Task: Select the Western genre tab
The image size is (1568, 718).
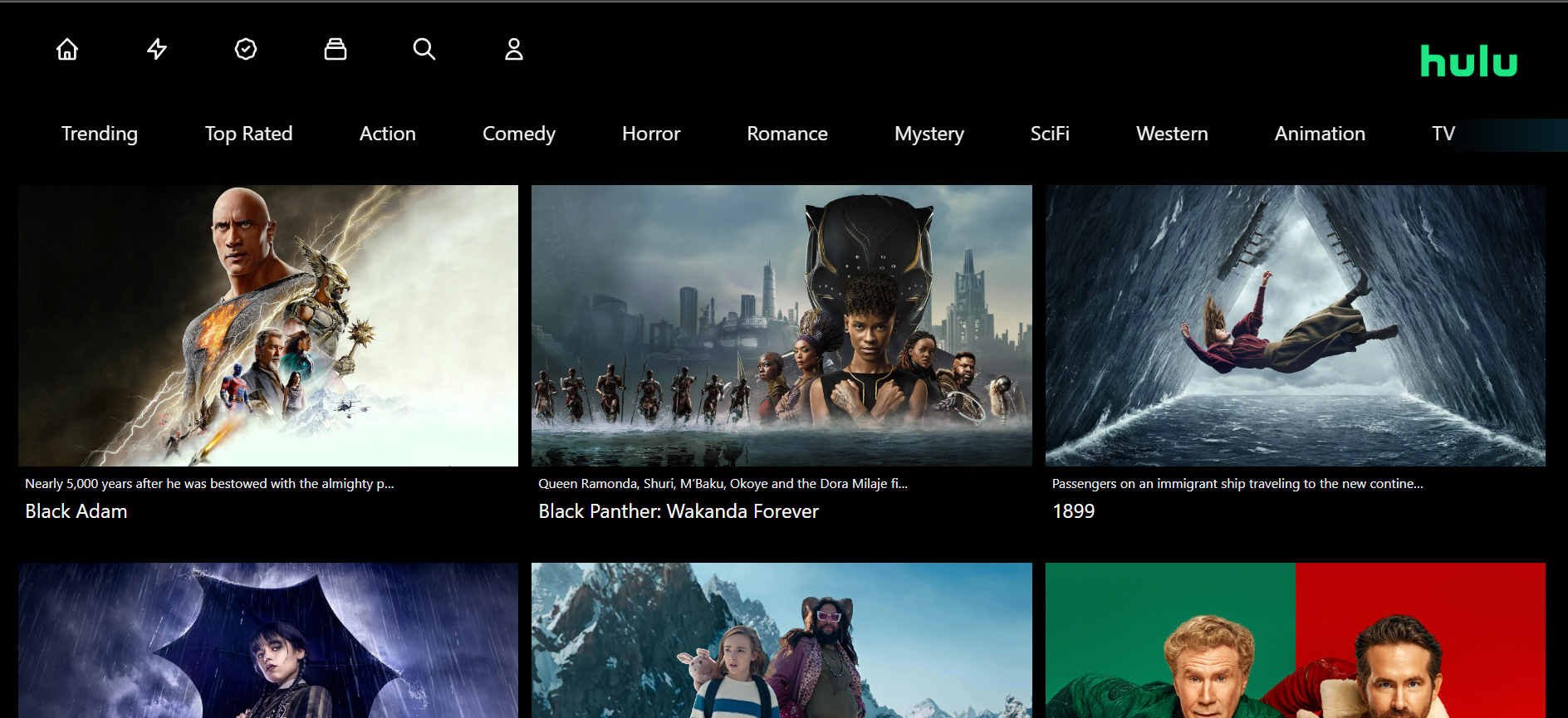Action: coord(1172,134)
